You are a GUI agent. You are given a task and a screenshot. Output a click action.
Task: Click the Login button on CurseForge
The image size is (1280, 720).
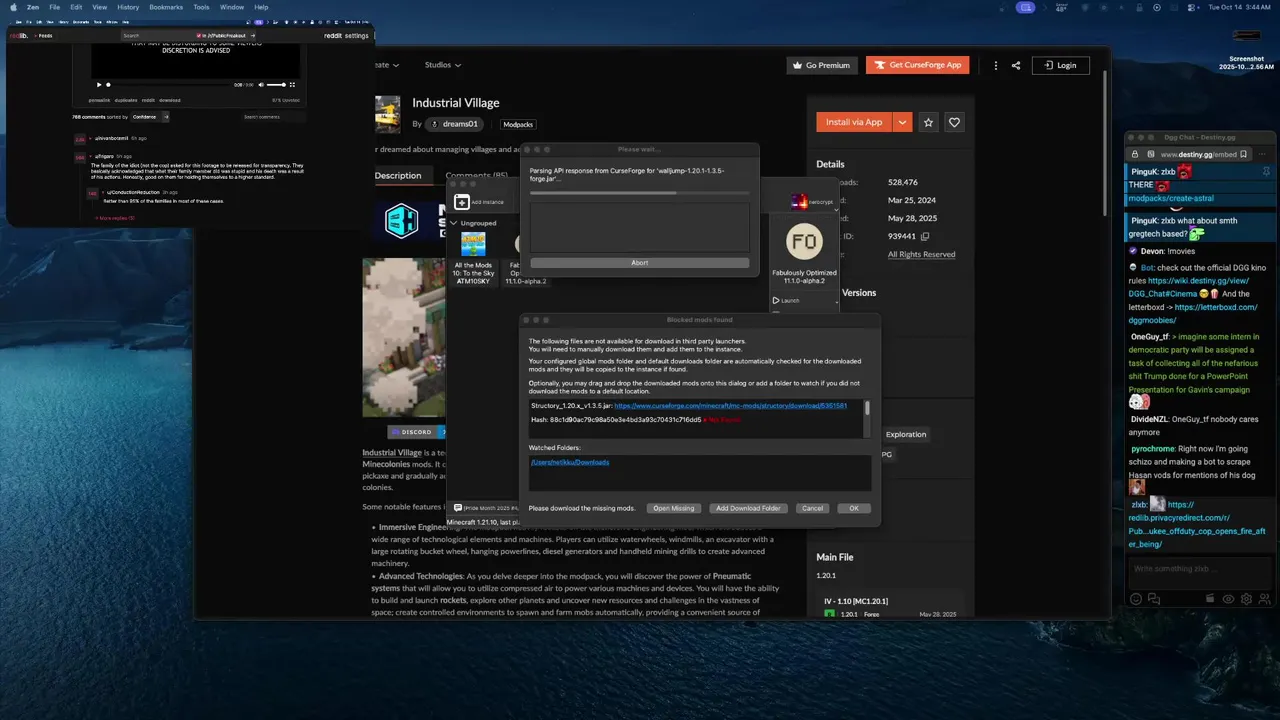pyautogui.click(x=1061, y=65)
